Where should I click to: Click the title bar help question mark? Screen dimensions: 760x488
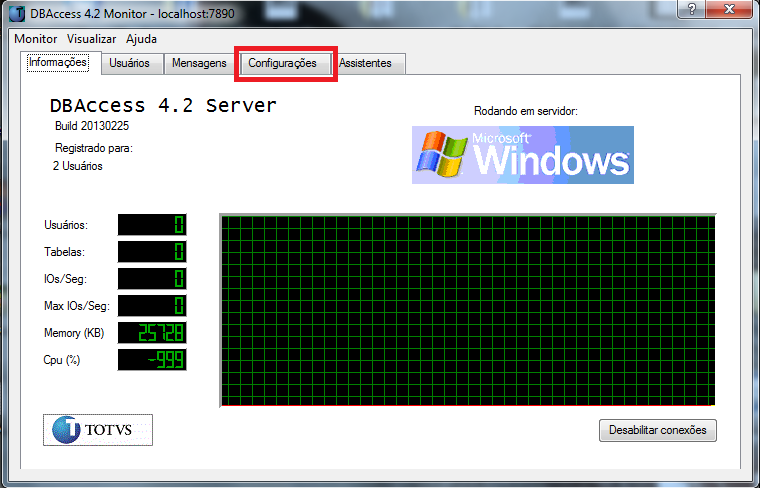pyautogui.click(x=692, y=9)
